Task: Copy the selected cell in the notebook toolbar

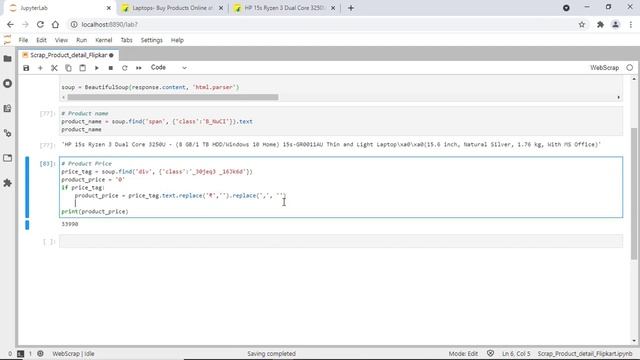Action: coord(68,68)
